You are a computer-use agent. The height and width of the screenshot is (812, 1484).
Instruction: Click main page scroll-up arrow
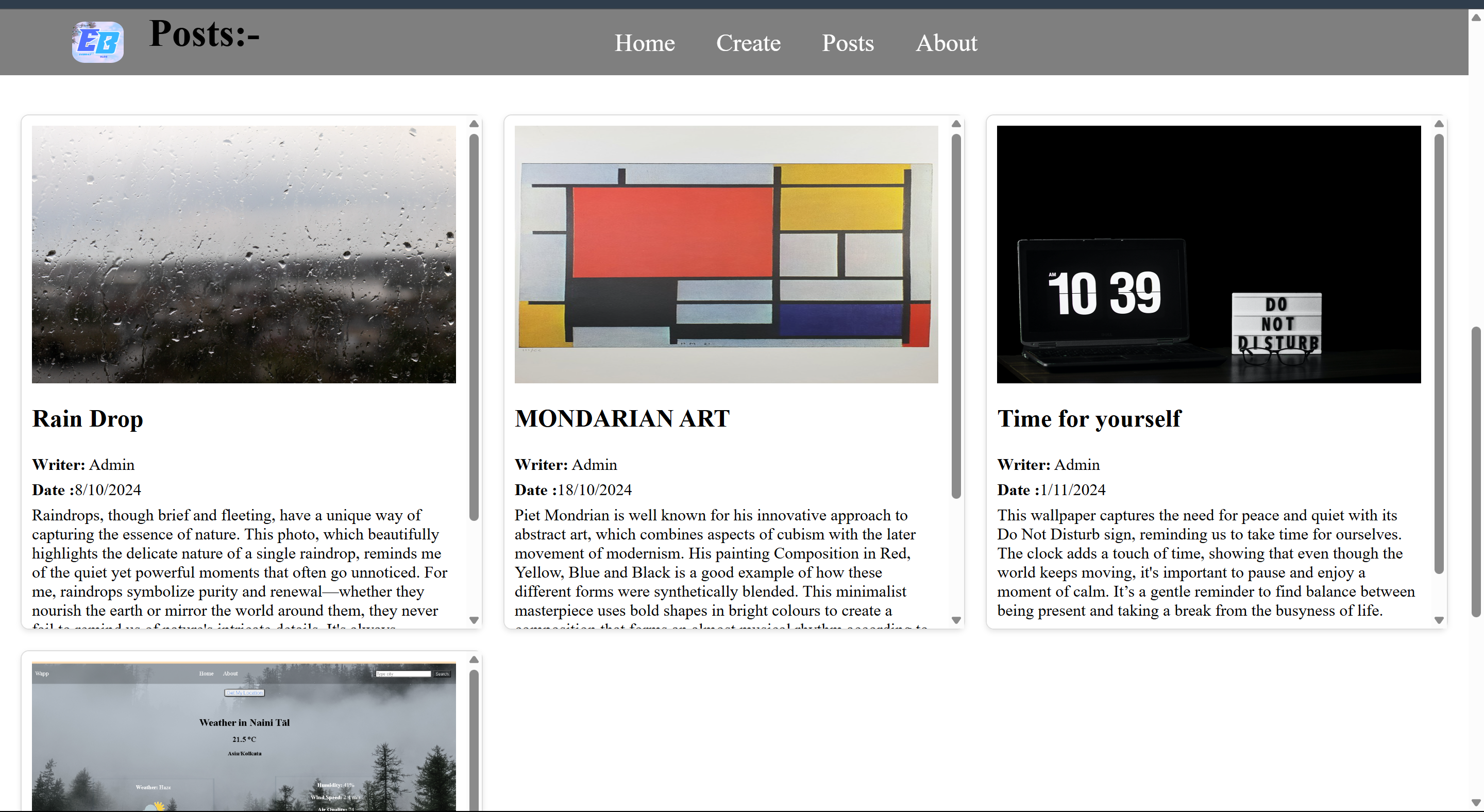click(1475, 18)
